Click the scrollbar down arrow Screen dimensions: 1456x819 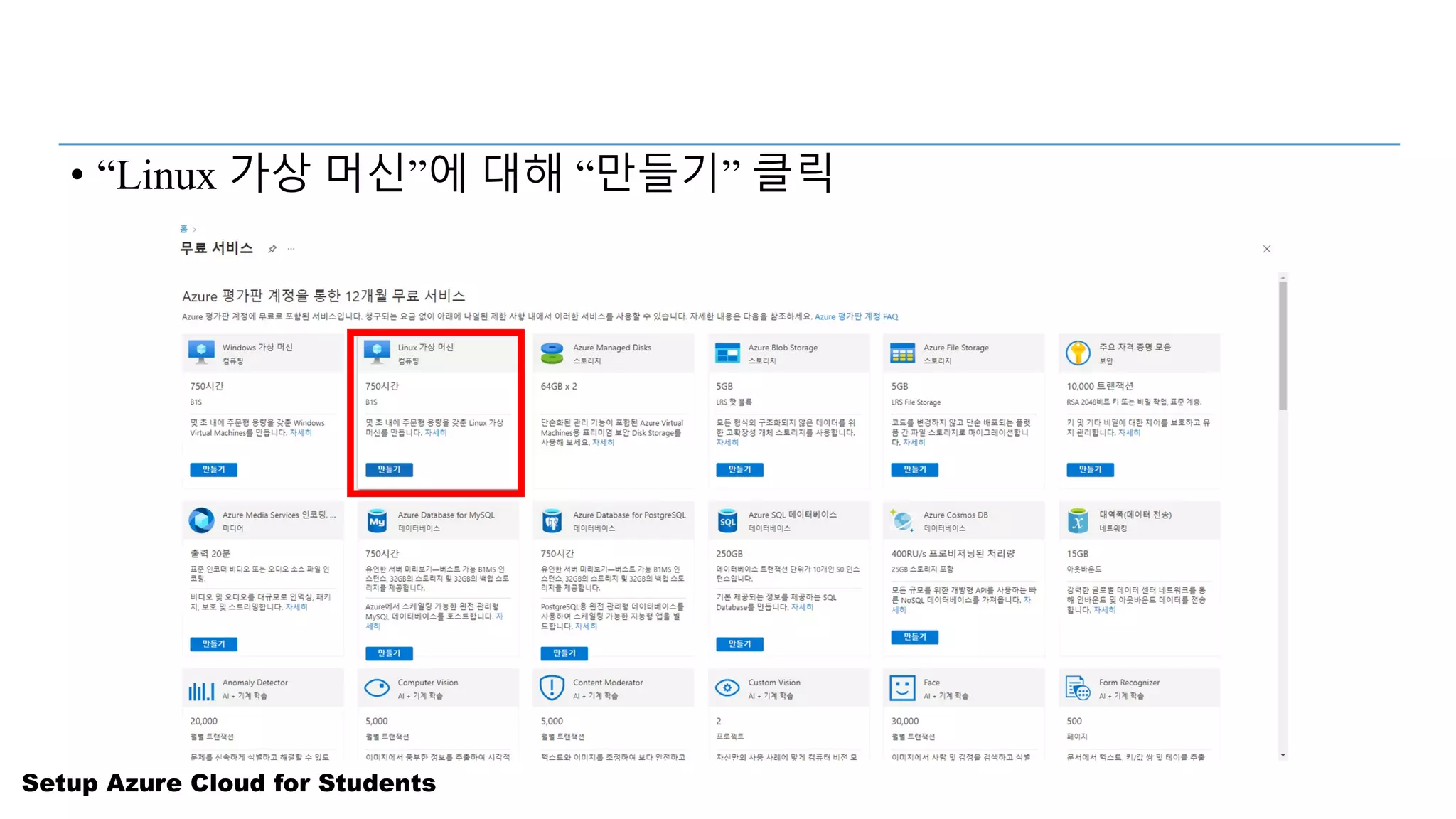click(x=1283, y=755)
